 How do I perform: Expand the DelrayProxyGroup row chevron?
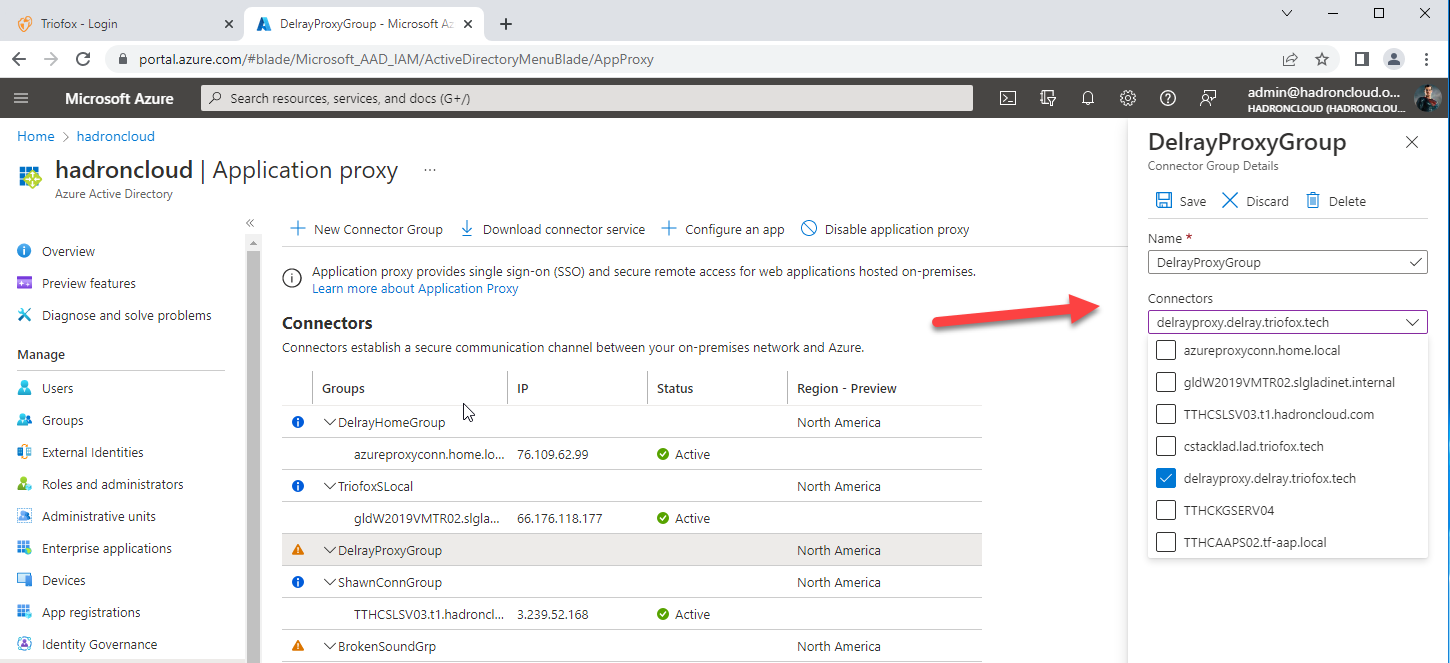[330, 550]
